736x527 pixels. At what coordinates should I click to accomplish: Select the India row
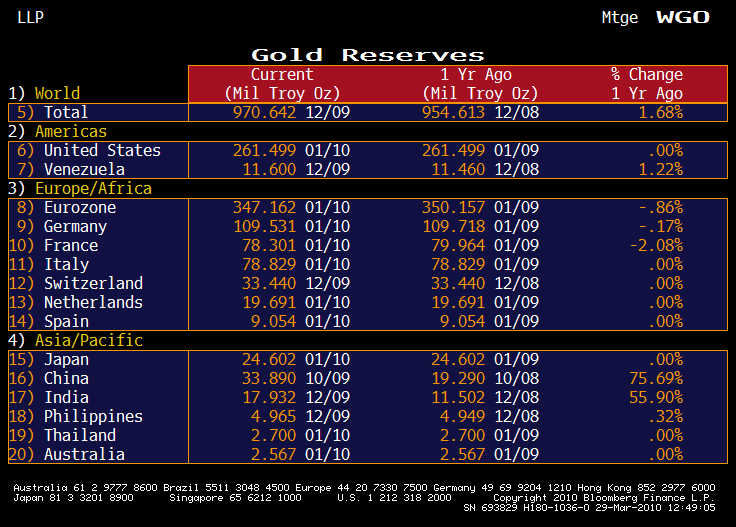coord(66,397)
